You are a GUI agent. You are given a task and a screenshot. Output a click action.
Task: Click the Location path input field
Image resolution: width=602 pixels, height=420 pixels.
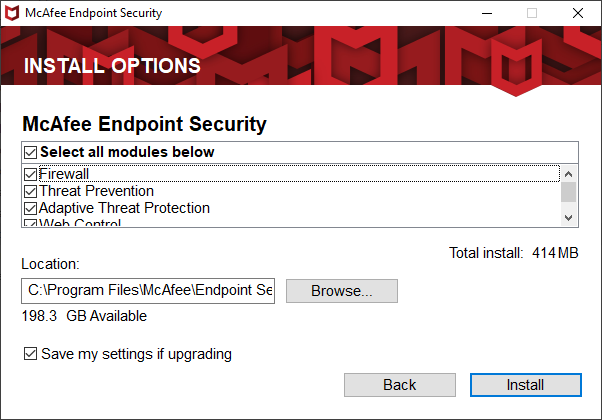[x=148, y=291]
